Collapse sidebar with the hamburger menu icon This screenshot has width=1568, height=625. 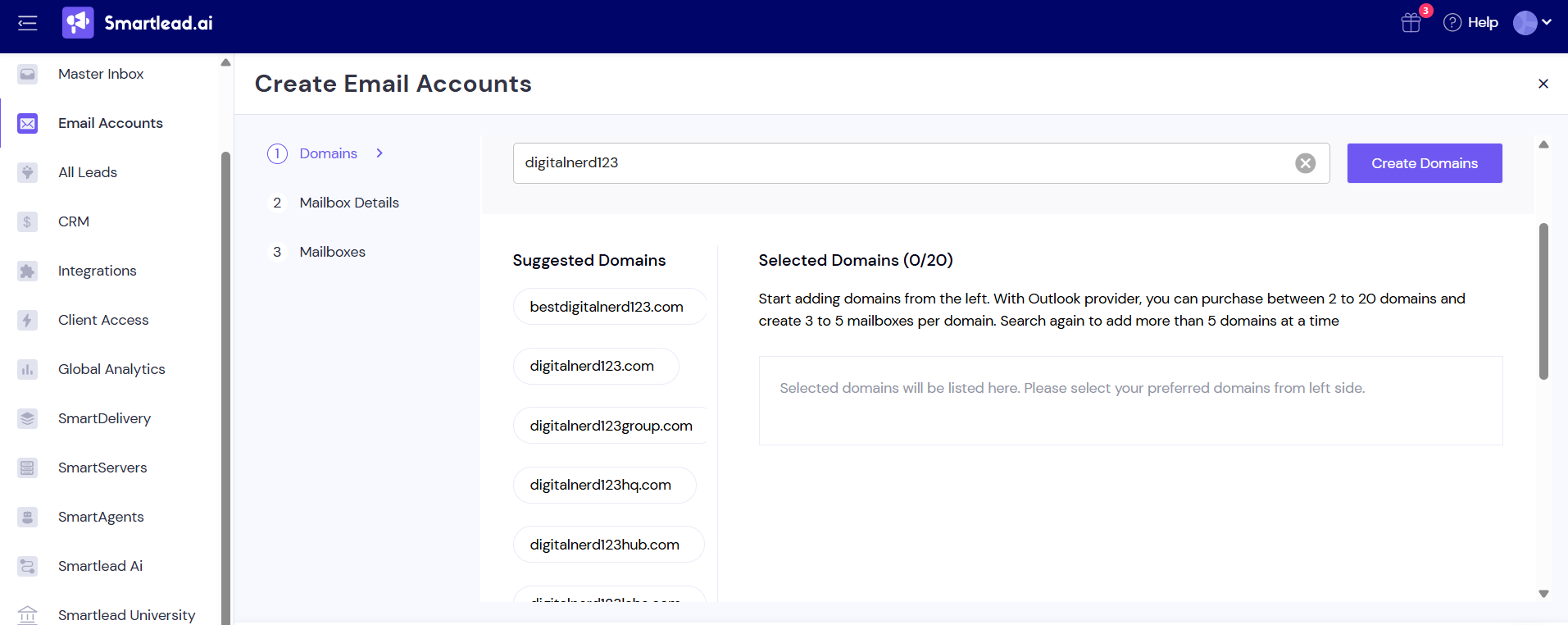(28, 23)
